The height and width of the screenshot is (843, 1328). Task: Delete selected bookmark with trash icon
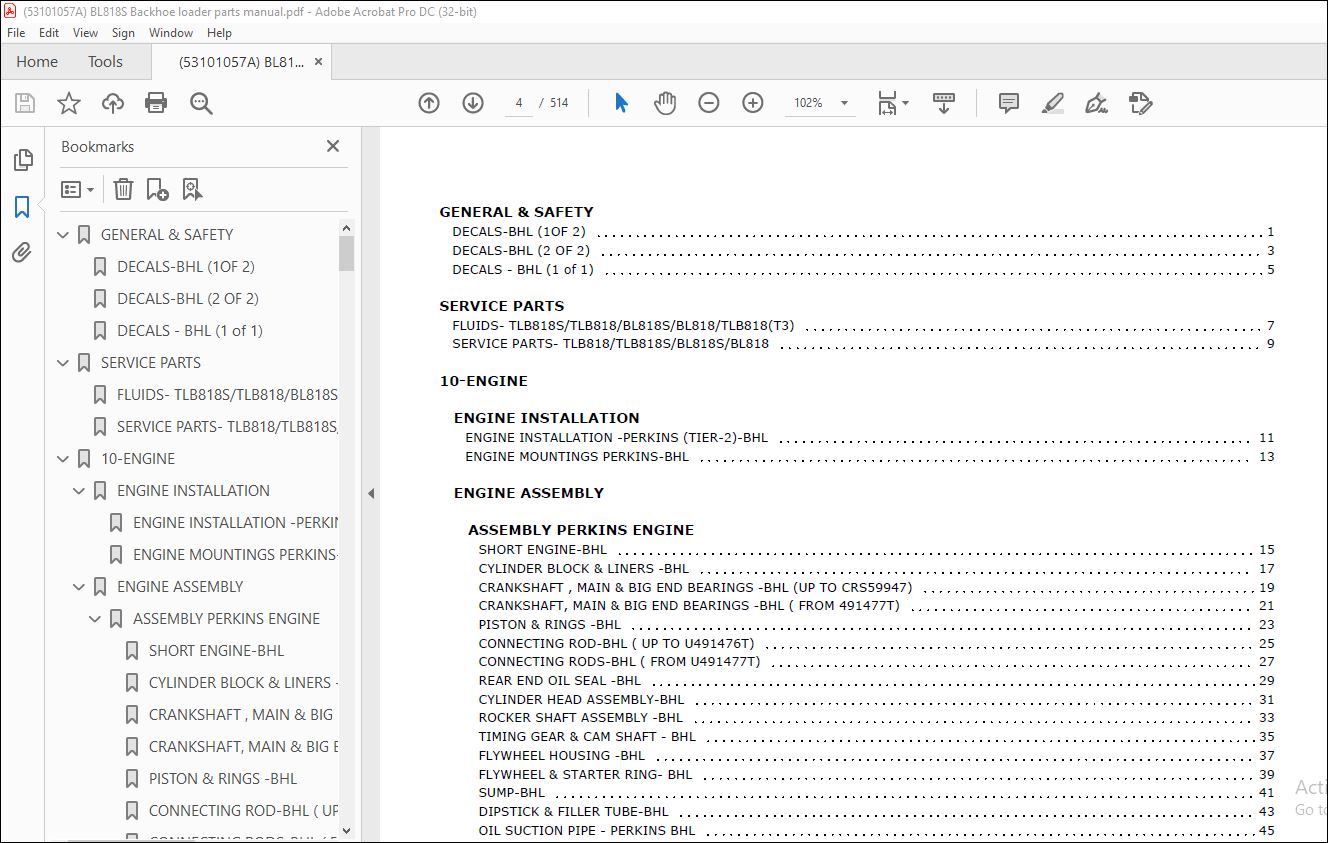tap(123, 189)
